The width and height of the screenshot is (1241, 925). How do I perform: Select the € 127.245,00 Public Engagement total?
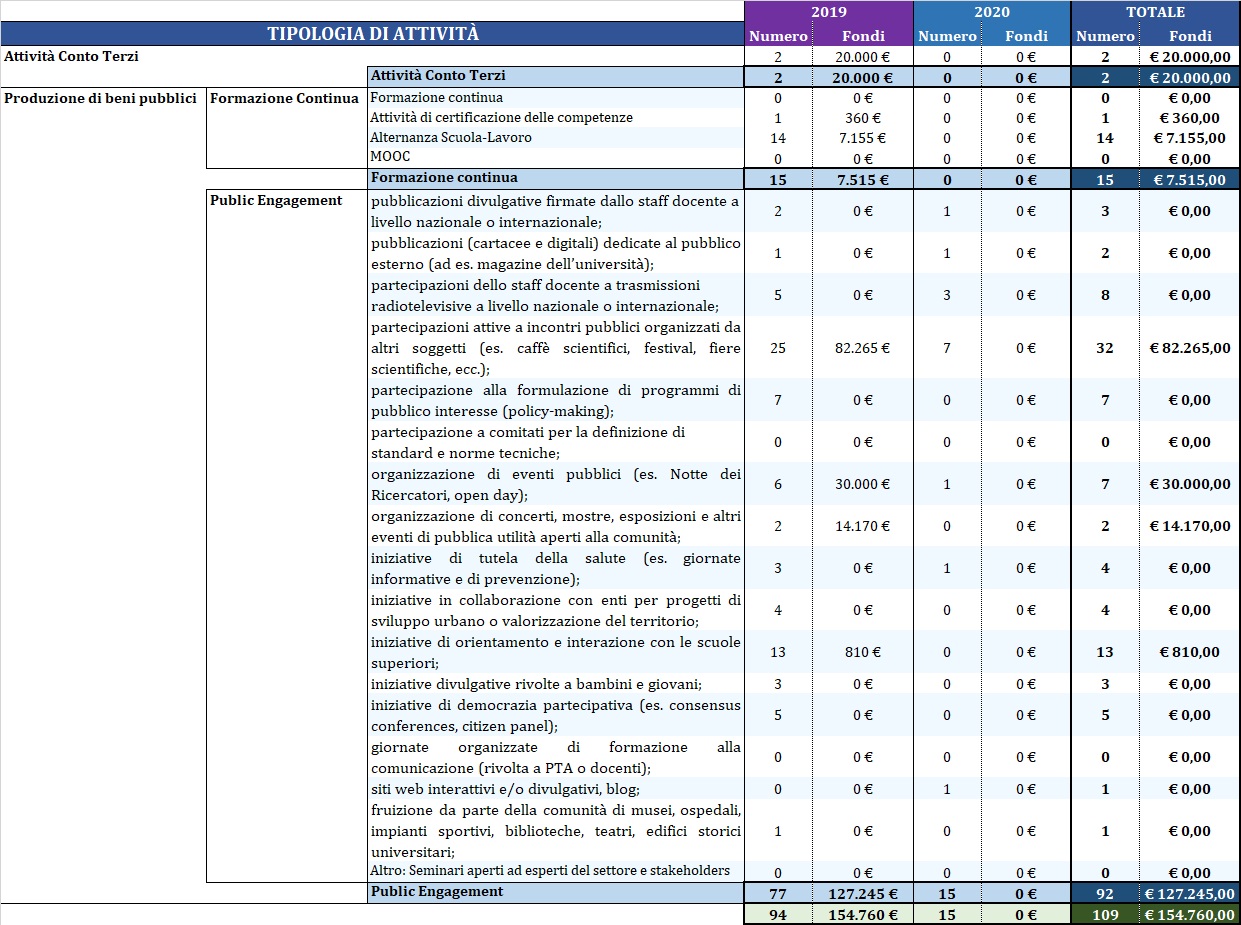(x=1189, y=894)
